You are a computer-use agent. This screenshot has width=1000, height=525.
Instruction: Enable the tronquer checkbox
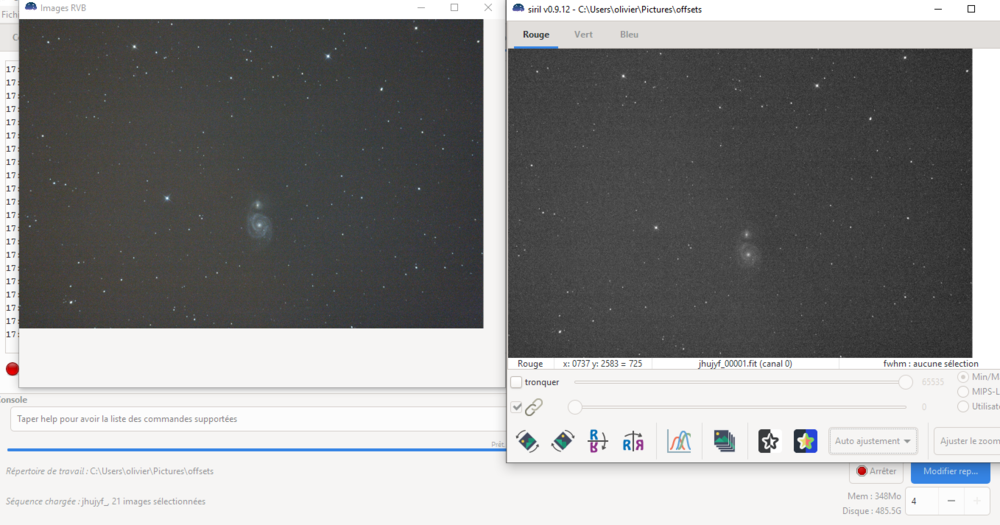517,382
